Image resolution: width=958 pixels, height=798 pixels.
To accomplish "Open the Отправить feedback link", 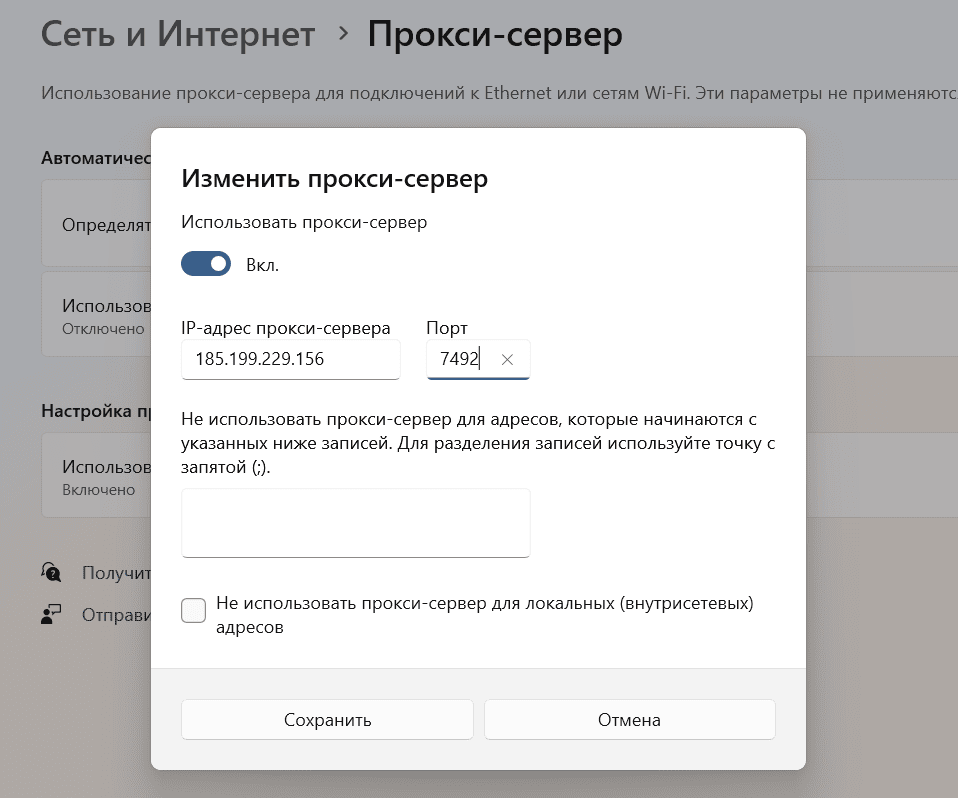I will (x=116, y=615).
